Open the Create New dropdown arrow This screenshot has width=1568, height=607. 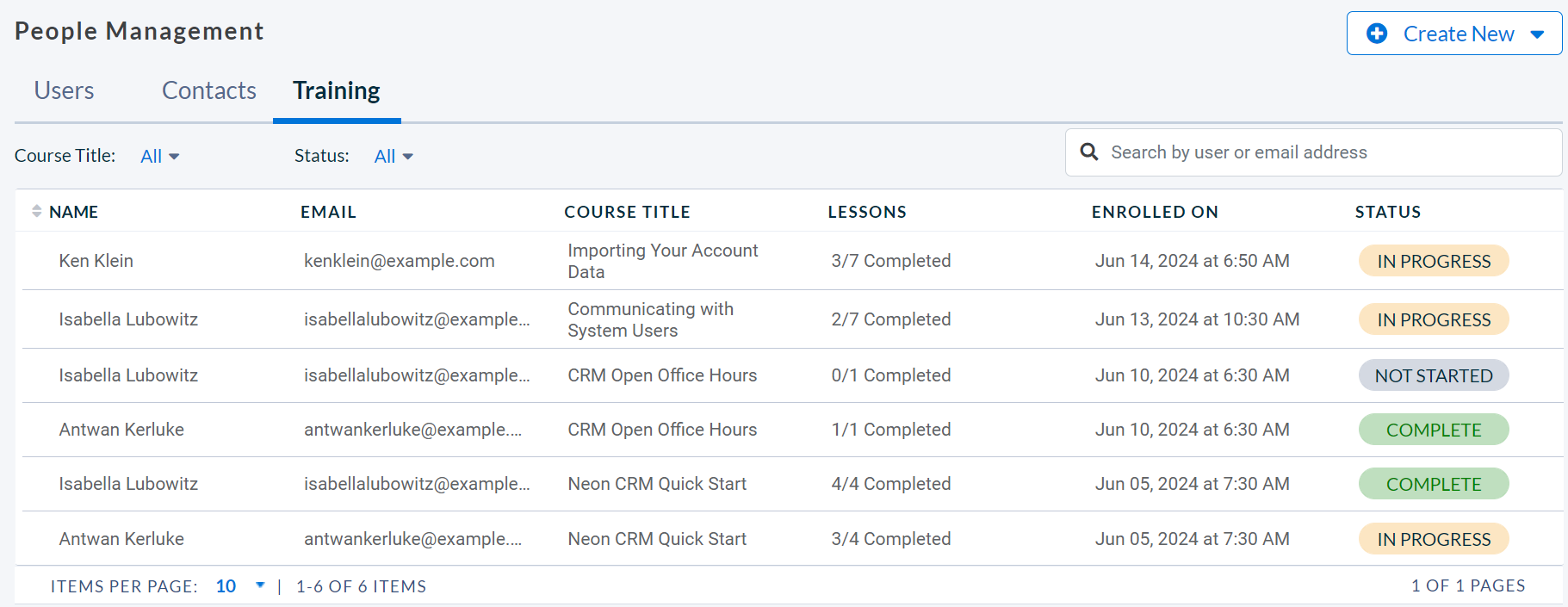click(1537, 34)
